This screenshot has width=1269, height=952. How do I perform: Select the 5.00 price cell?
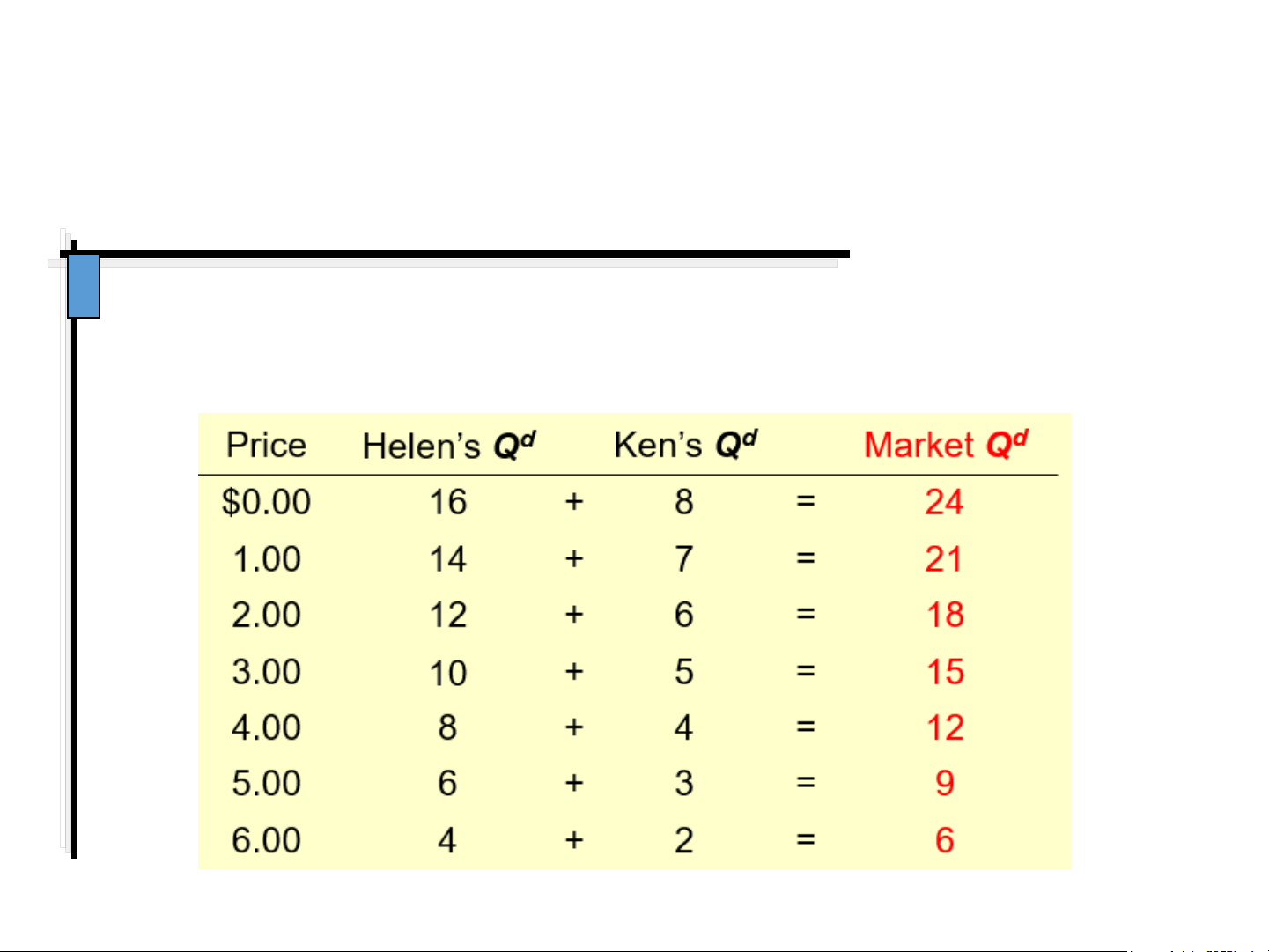tap(266, 784)
